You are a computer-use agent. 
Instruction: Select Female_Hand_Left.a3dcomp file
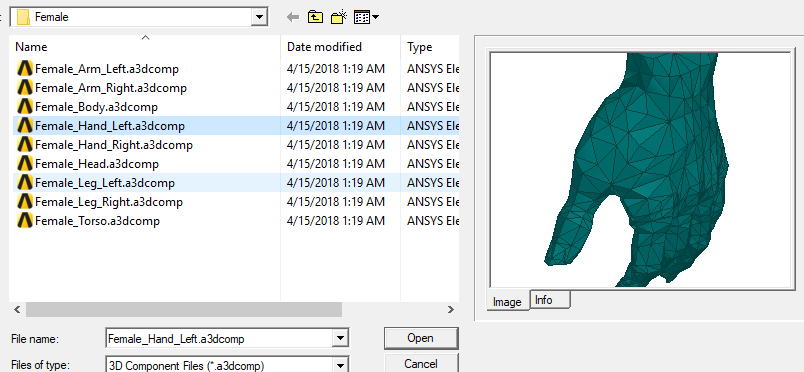tap(110, 126)
